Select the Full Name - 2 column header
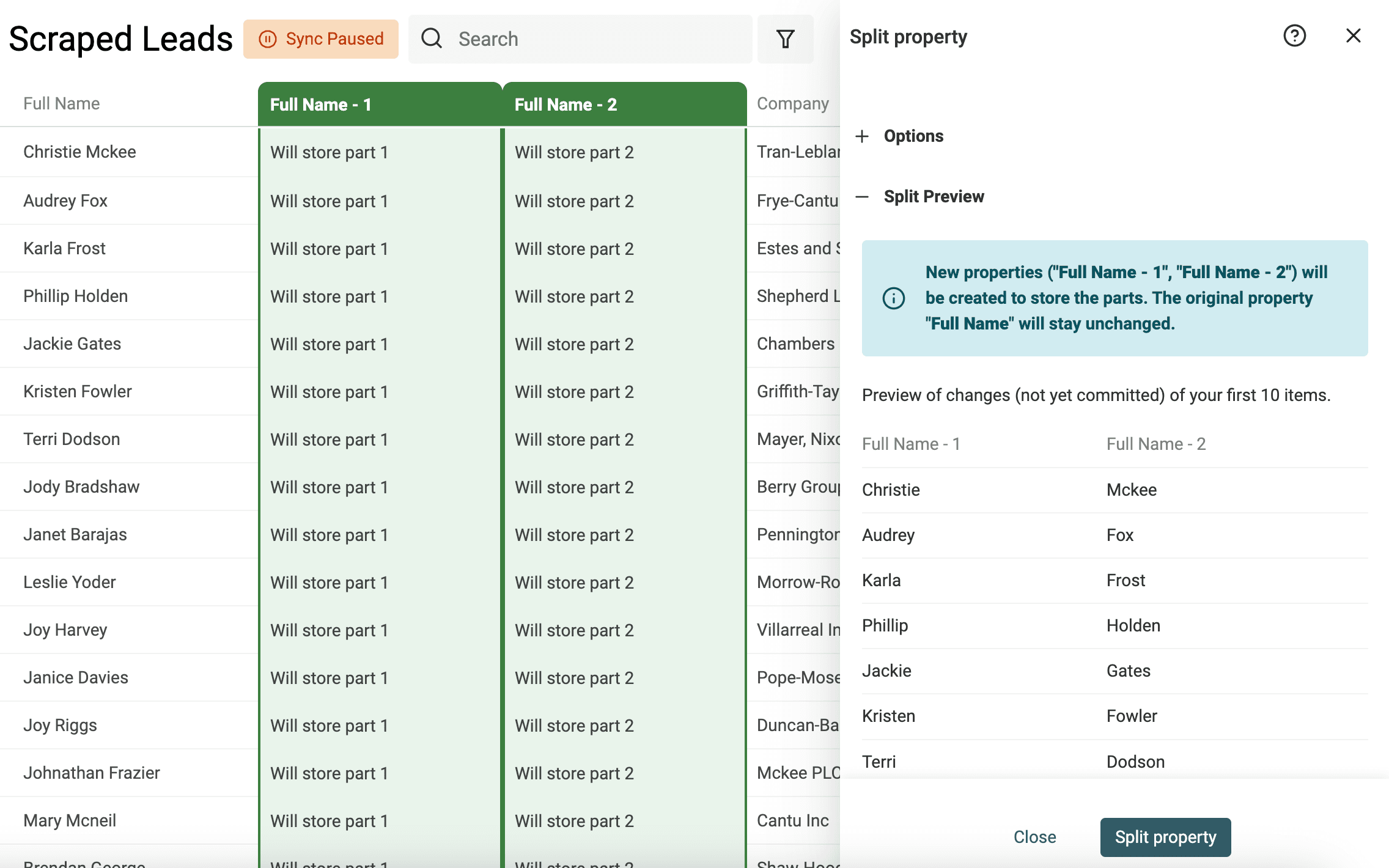Image resolution: width=1389 pixels, height=868 pixels. pyautogui.click(x=625, y=105)
